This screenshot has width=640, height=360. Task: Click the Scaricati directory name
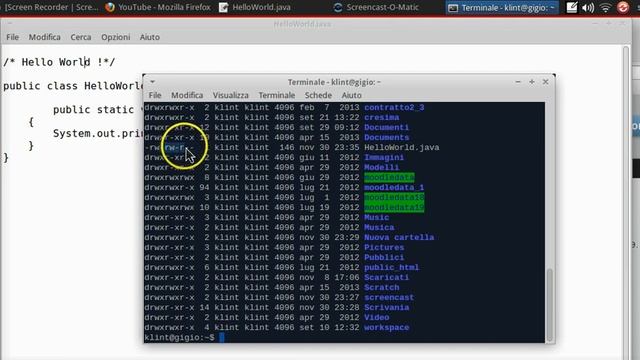coord(387,278)
